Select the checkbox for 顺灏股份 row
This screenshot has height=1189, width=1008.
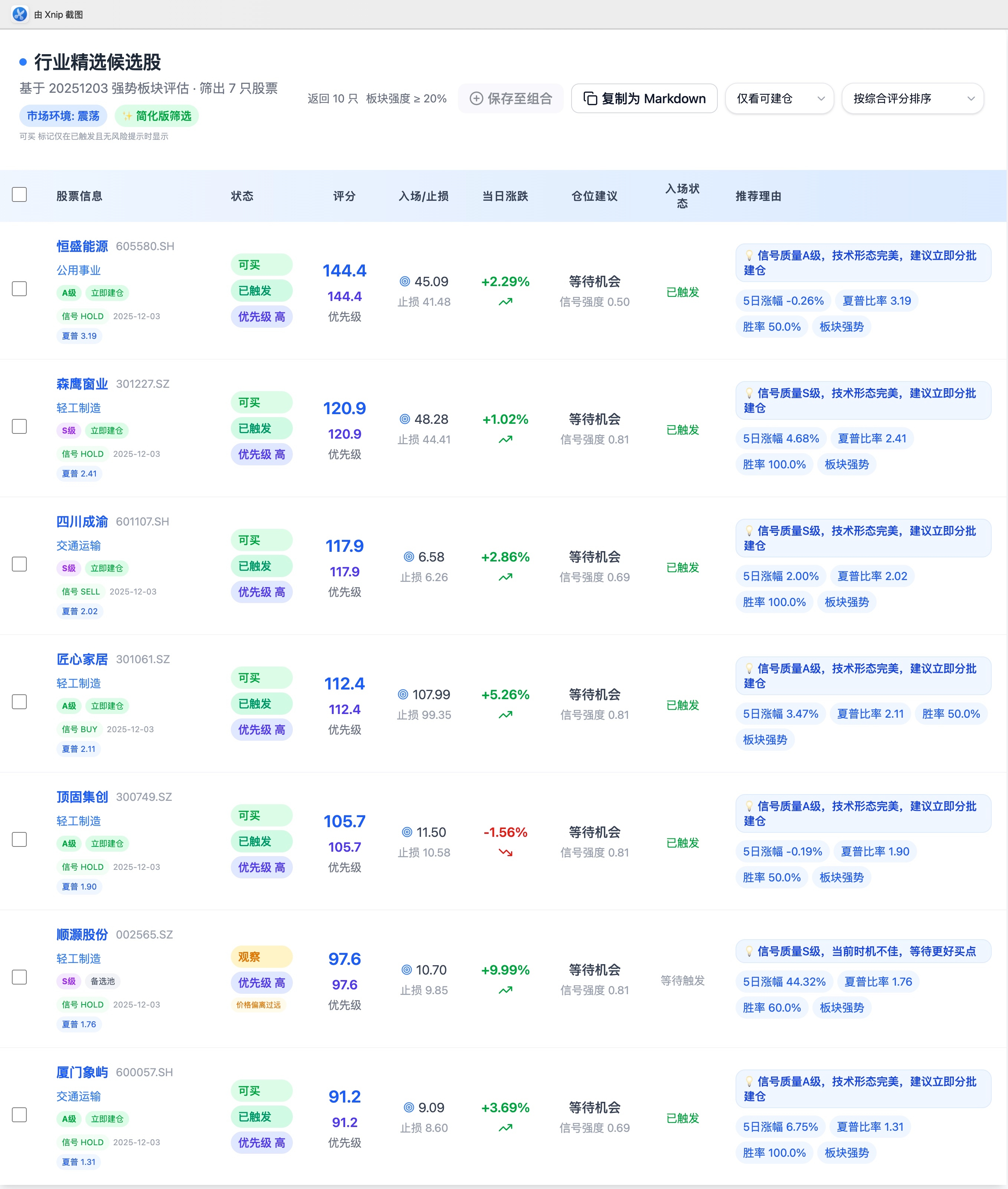(x=19, y=977)
